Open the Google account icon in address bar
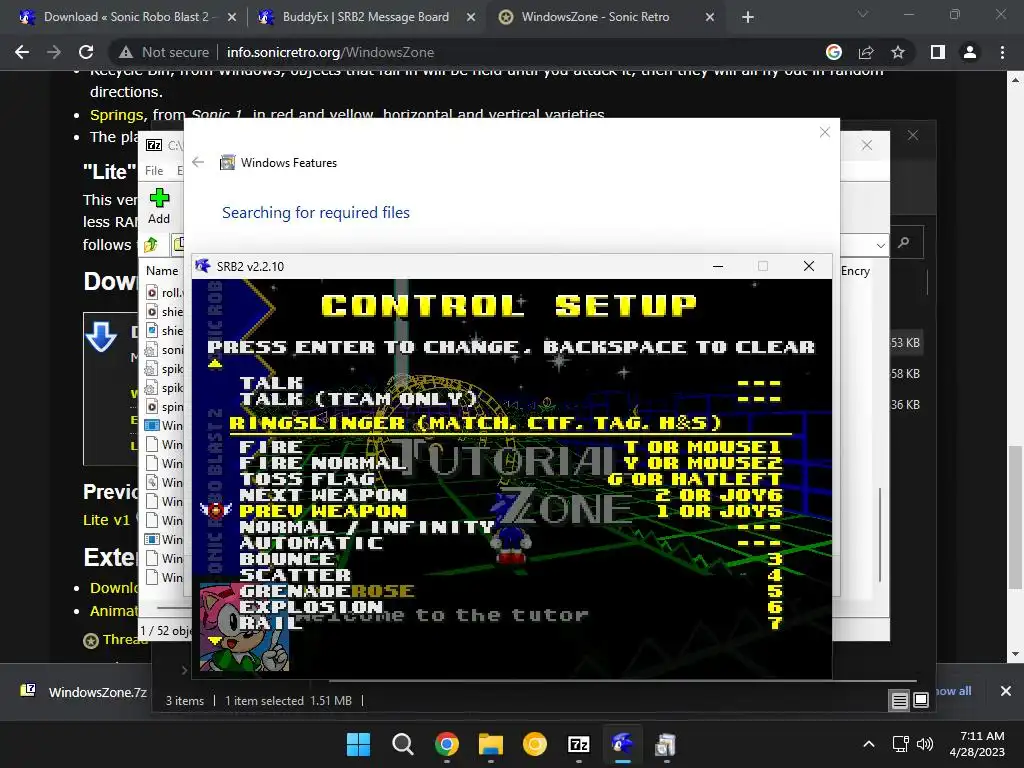 click(834, 52)
